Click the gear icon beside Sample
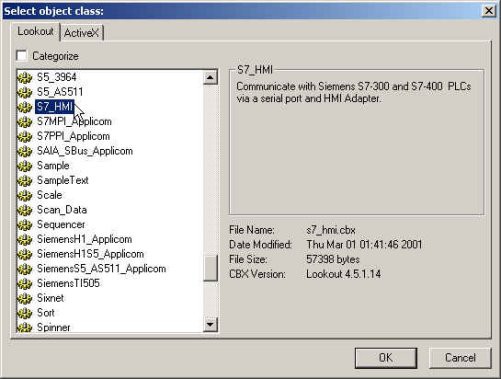The image size is (501, 379). (24, 166)
